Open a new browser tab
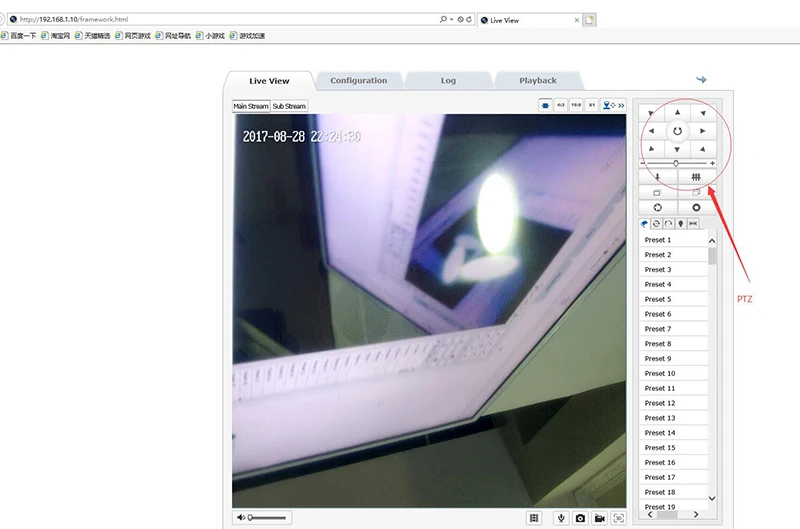Viewport: 800px width, 529px height. coord(590,20)
